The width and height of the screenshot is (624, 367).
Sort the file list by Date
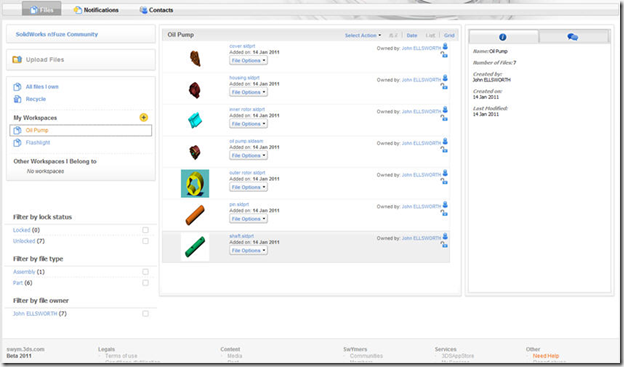click(412, 35)
